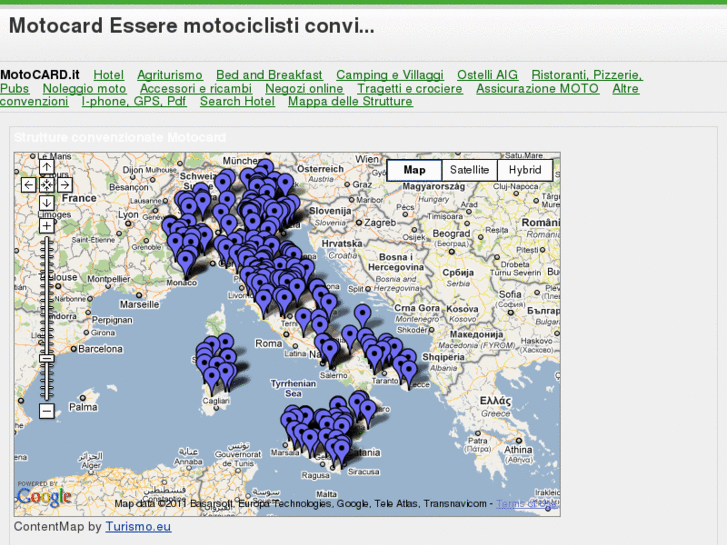Image resolution: width=727 pixels, height=545 pixels.
Task: Click the center map reset button
Action: coord(46,185)
